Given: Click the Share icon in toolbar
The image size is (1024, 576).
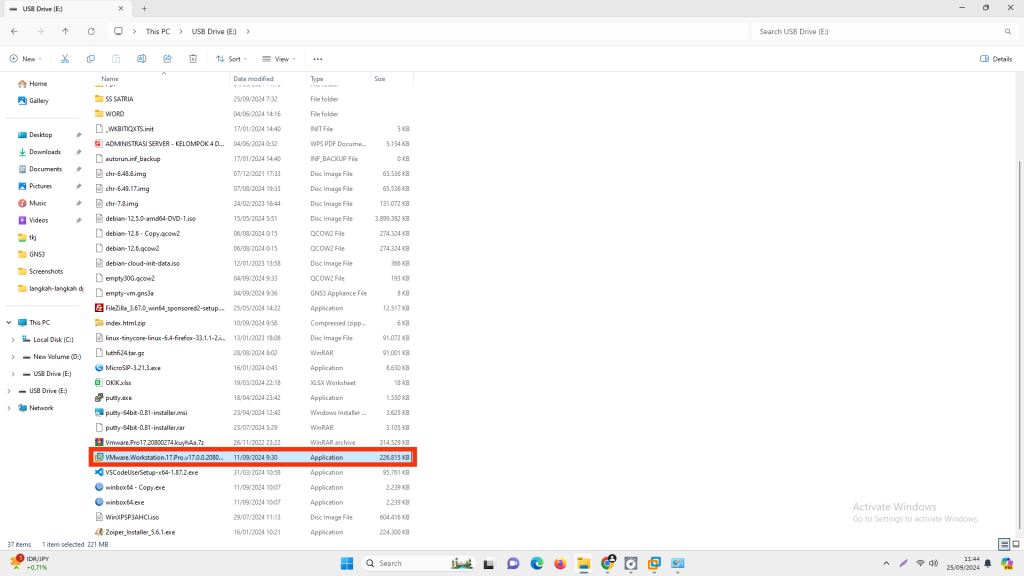Looking at the screenshot, I should (x=167, y=59).
